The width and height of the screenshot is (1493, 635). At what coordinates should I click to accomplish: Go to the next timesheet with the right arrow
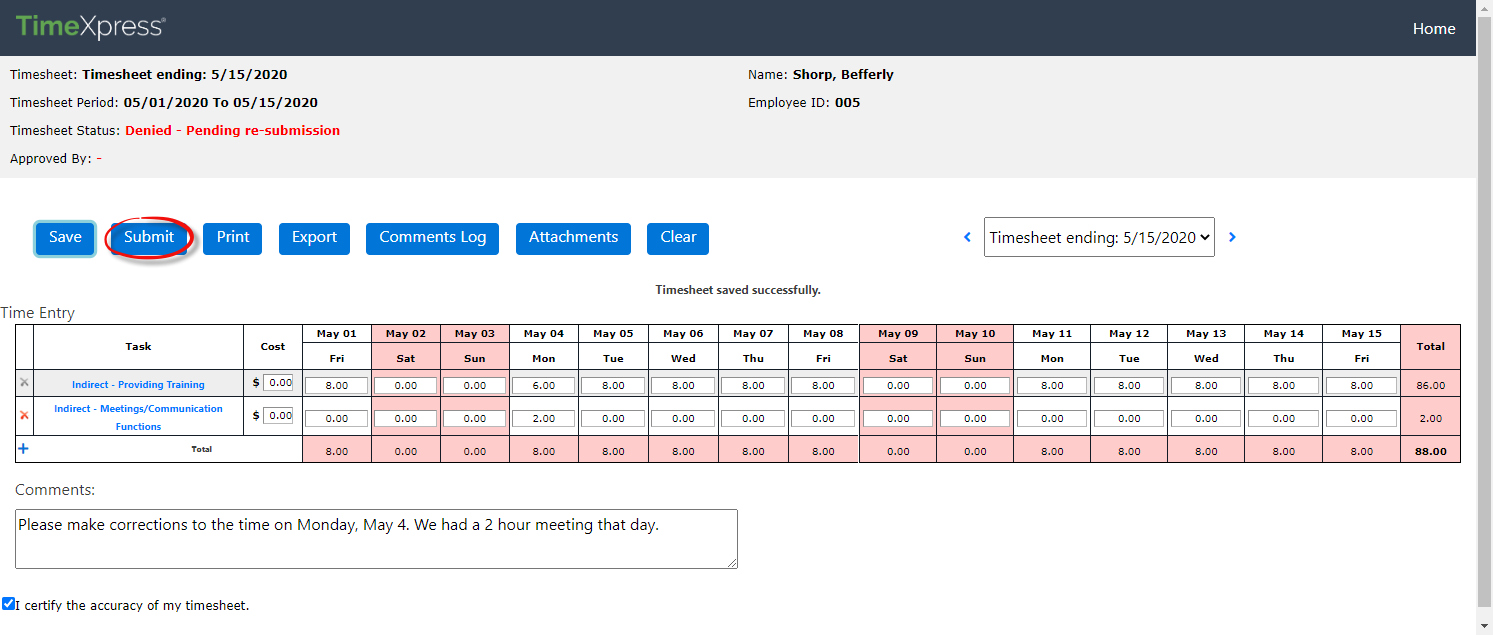(x=1232, y=237)
